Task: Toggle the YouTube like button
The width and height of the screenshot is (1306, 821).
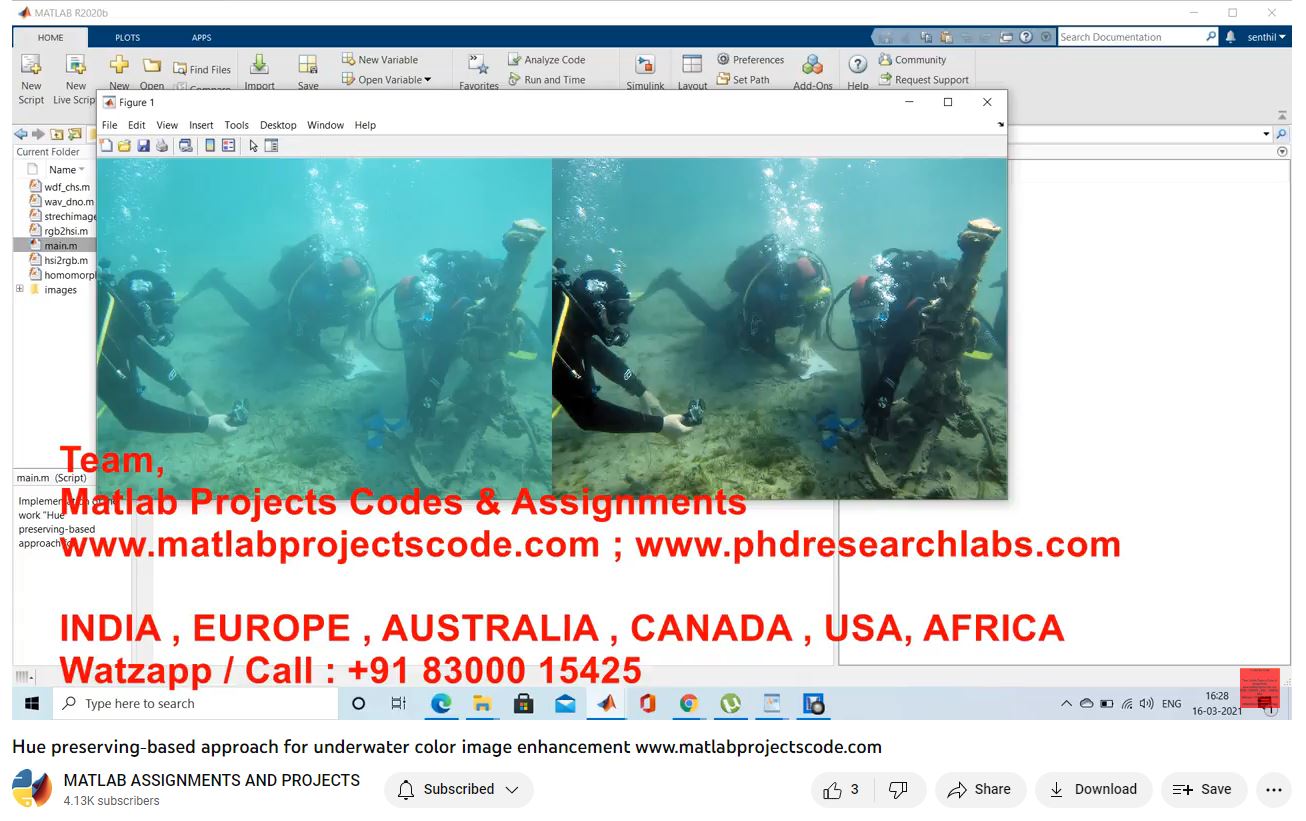Action: click(x=841, y=790)
